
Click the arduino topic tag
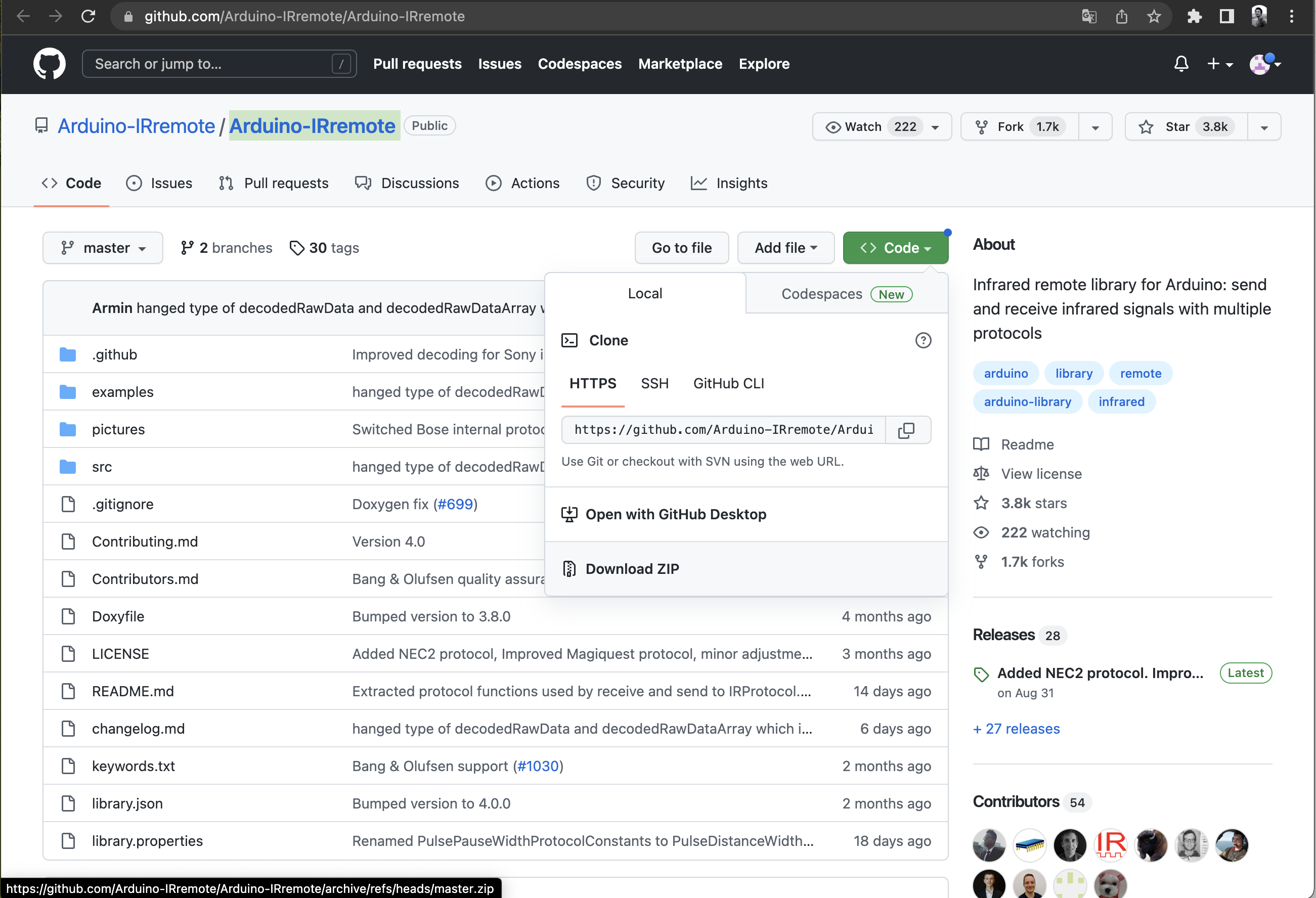click(1005, 373)
